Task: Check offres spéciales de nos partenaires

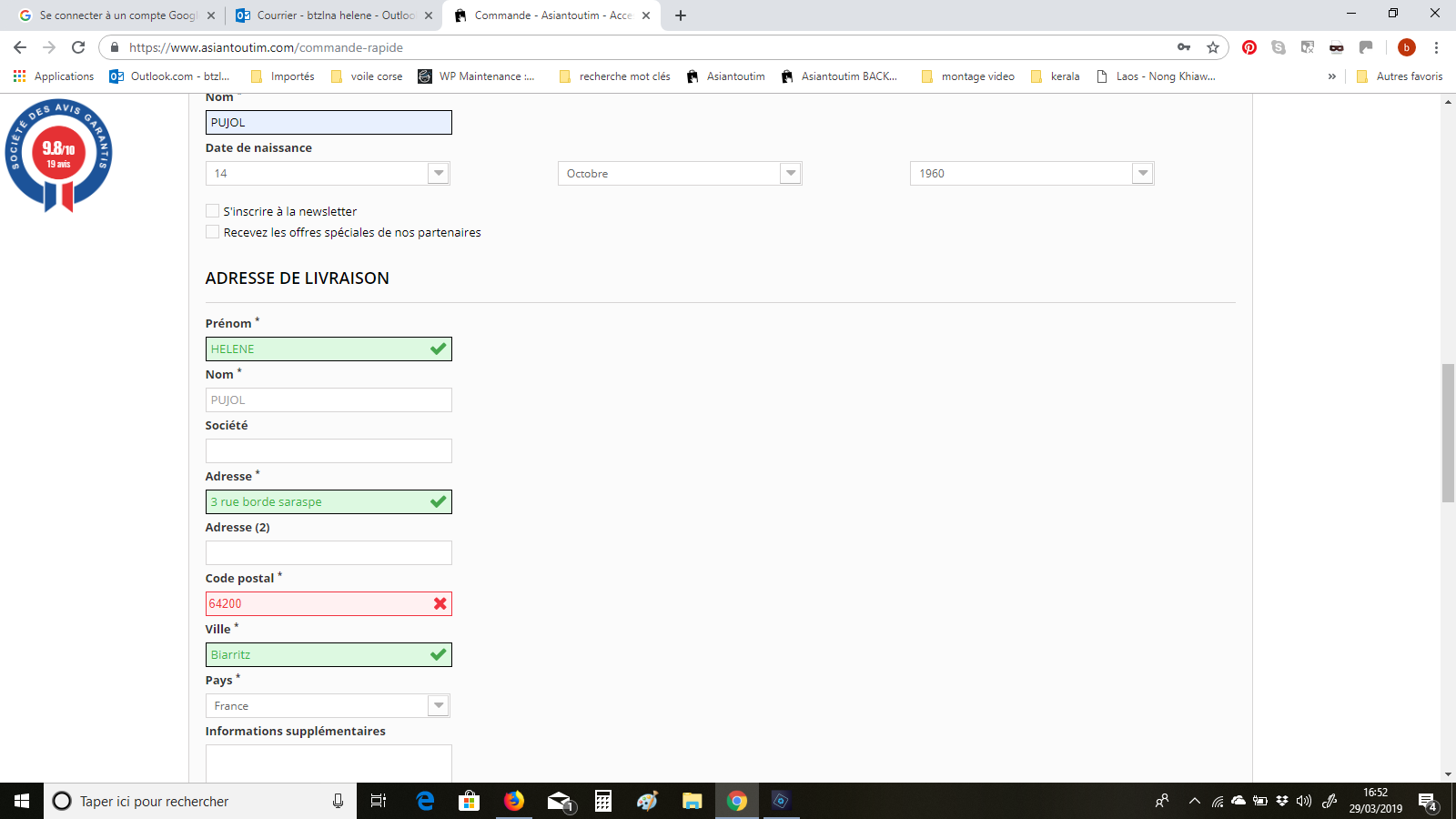Action: [213, 232]
